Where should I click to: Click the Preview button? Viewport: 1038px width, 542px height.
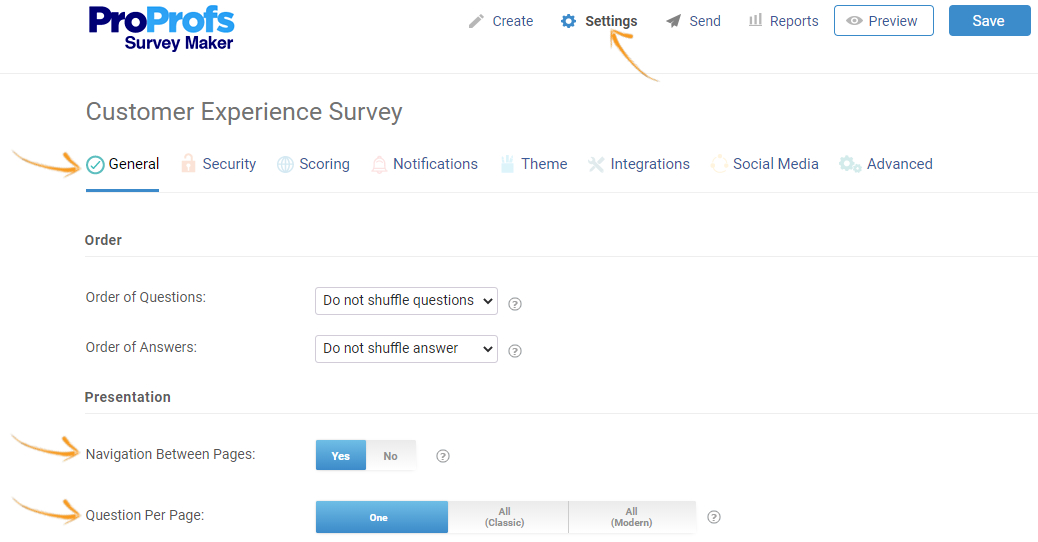click(x=883, y=21)
